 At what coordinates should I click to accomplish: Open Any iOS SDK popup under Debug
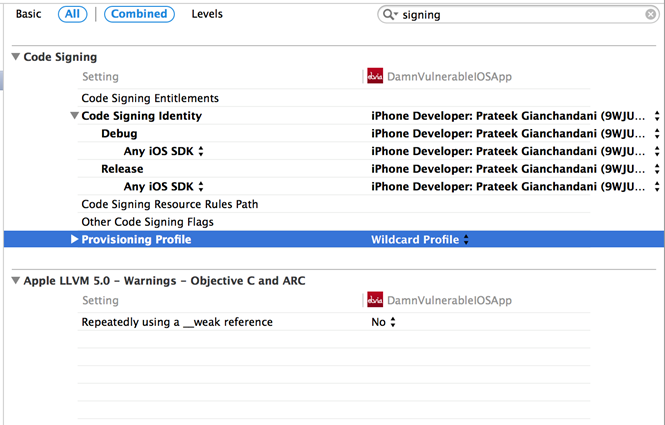pyautogui.click(x=163, y=151)
